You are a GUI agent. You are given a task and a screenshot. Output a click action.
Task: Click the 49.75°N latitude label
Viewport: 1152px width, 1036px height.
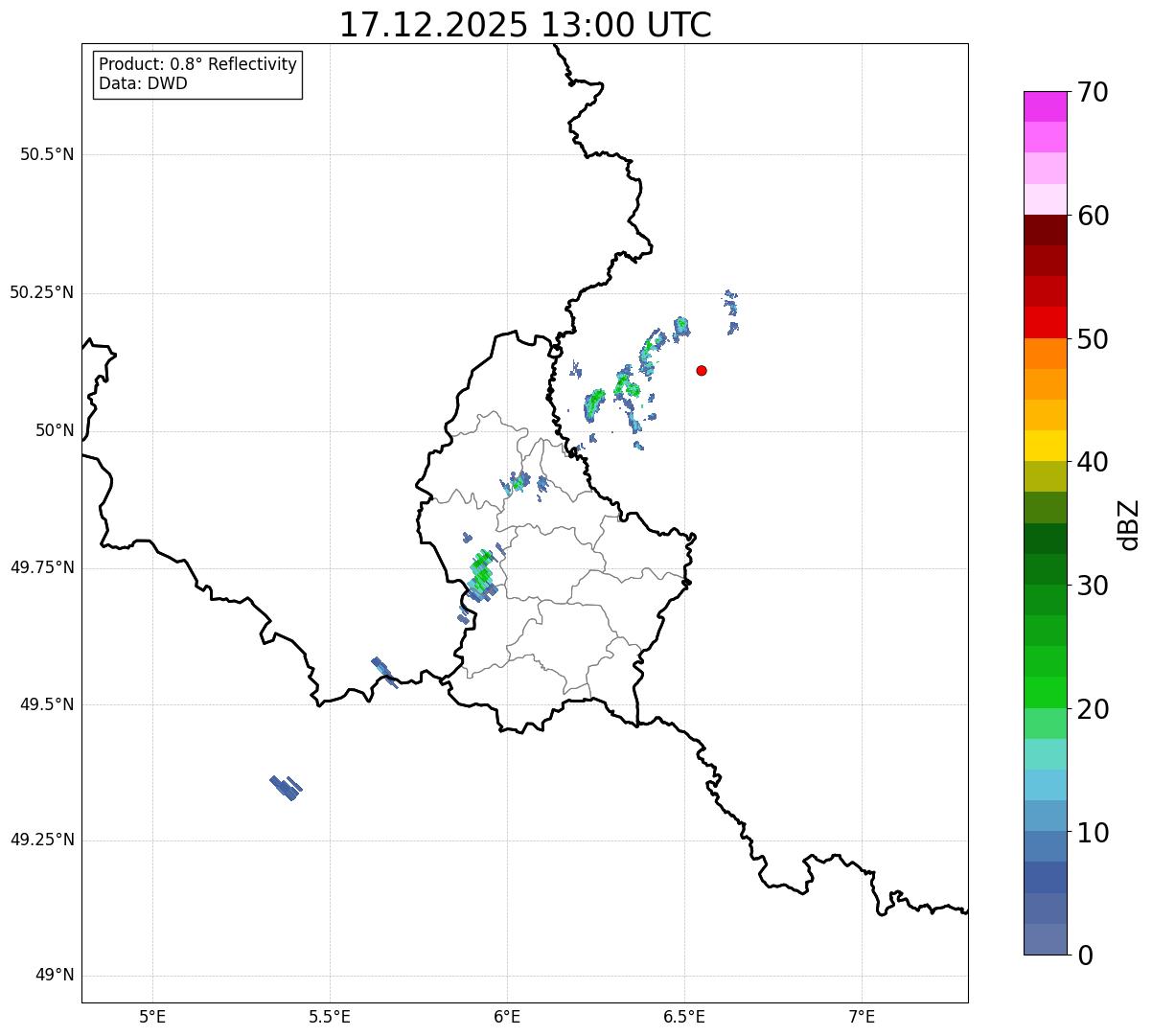point(42,567)
